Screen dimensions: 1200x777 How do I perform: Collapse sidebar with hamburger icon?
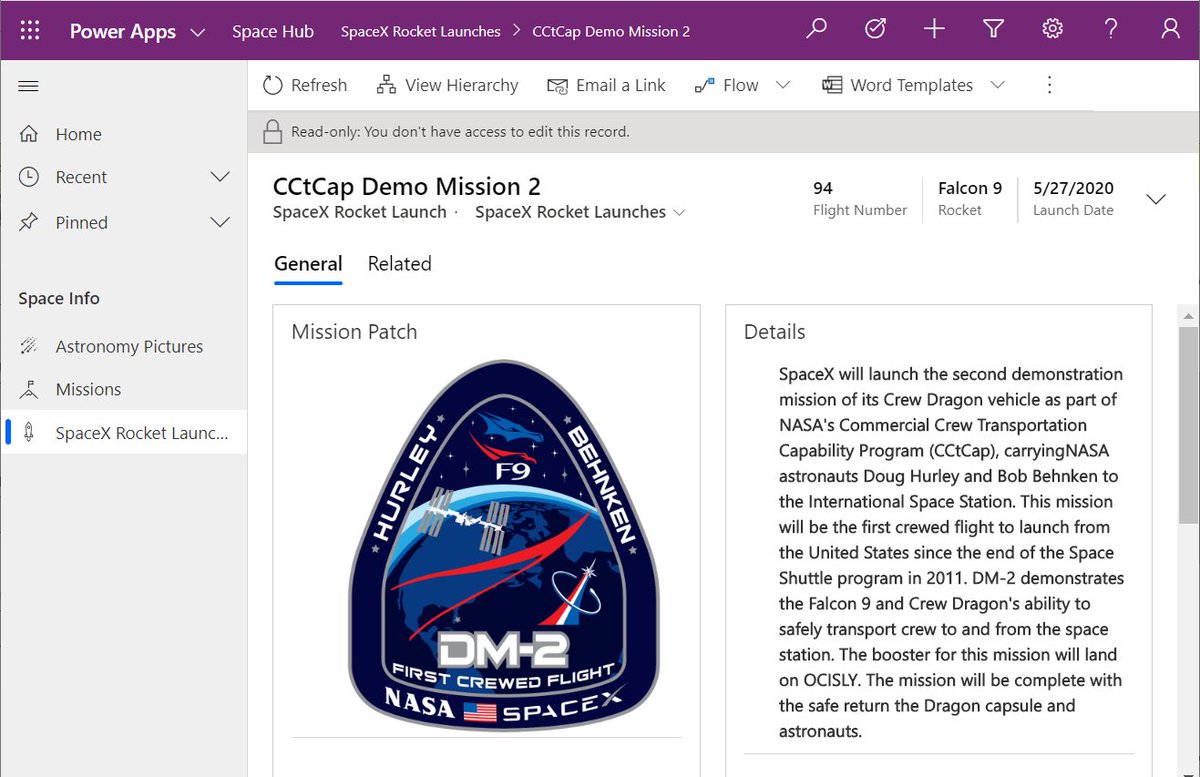click(29, 86)
